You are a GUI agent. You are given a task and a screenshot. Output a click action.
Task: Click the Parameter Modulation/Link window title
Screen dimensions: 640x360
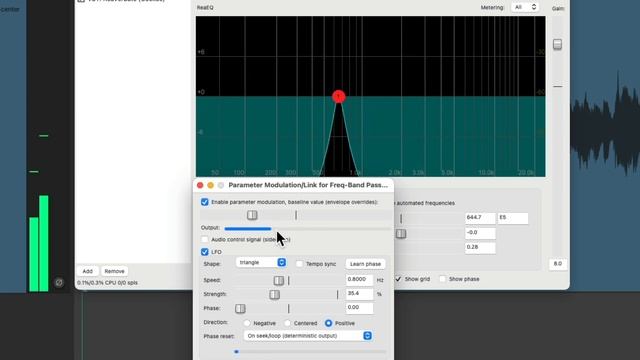[308, 185]
